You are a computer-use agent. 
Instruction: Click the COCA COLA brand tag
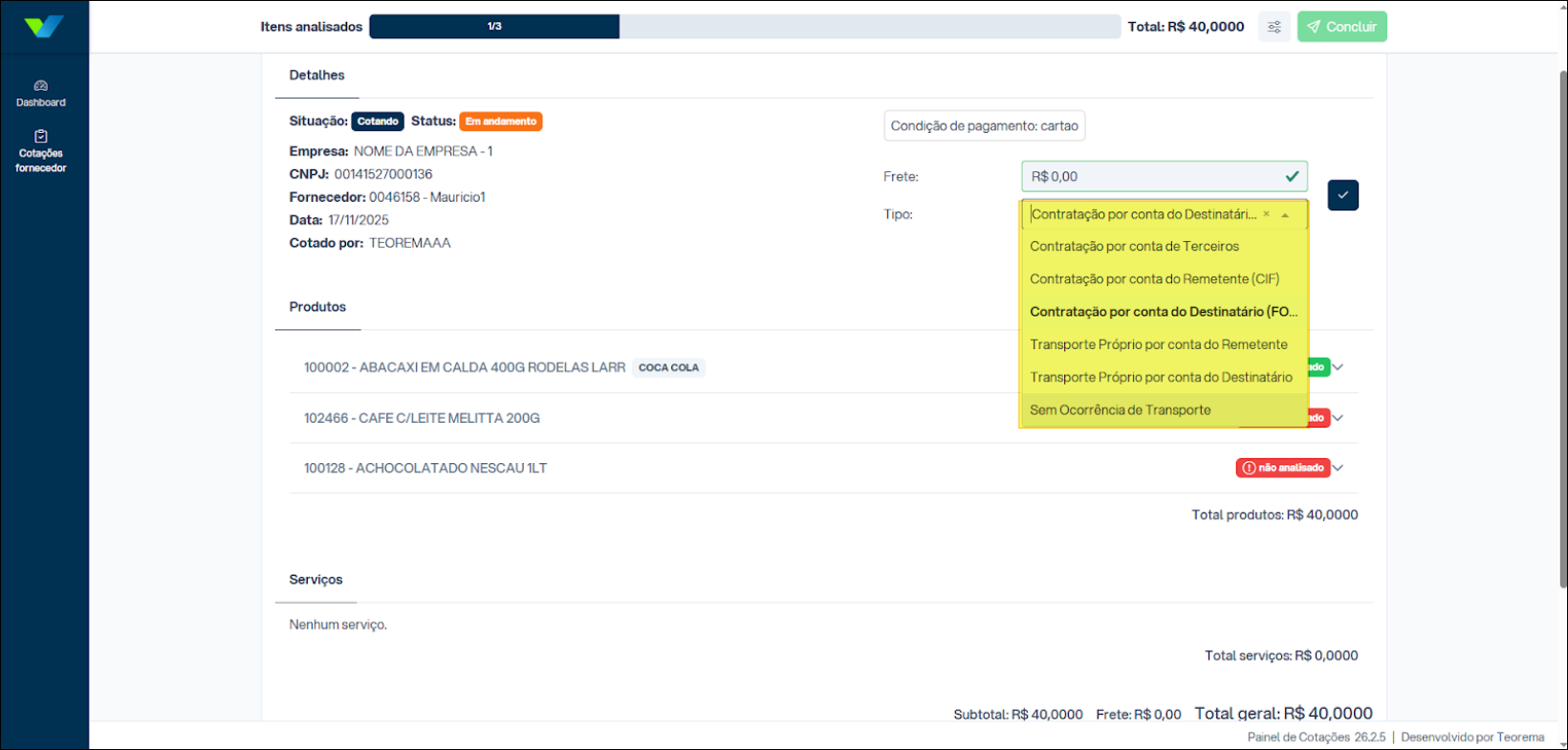(x=668, y=367)
